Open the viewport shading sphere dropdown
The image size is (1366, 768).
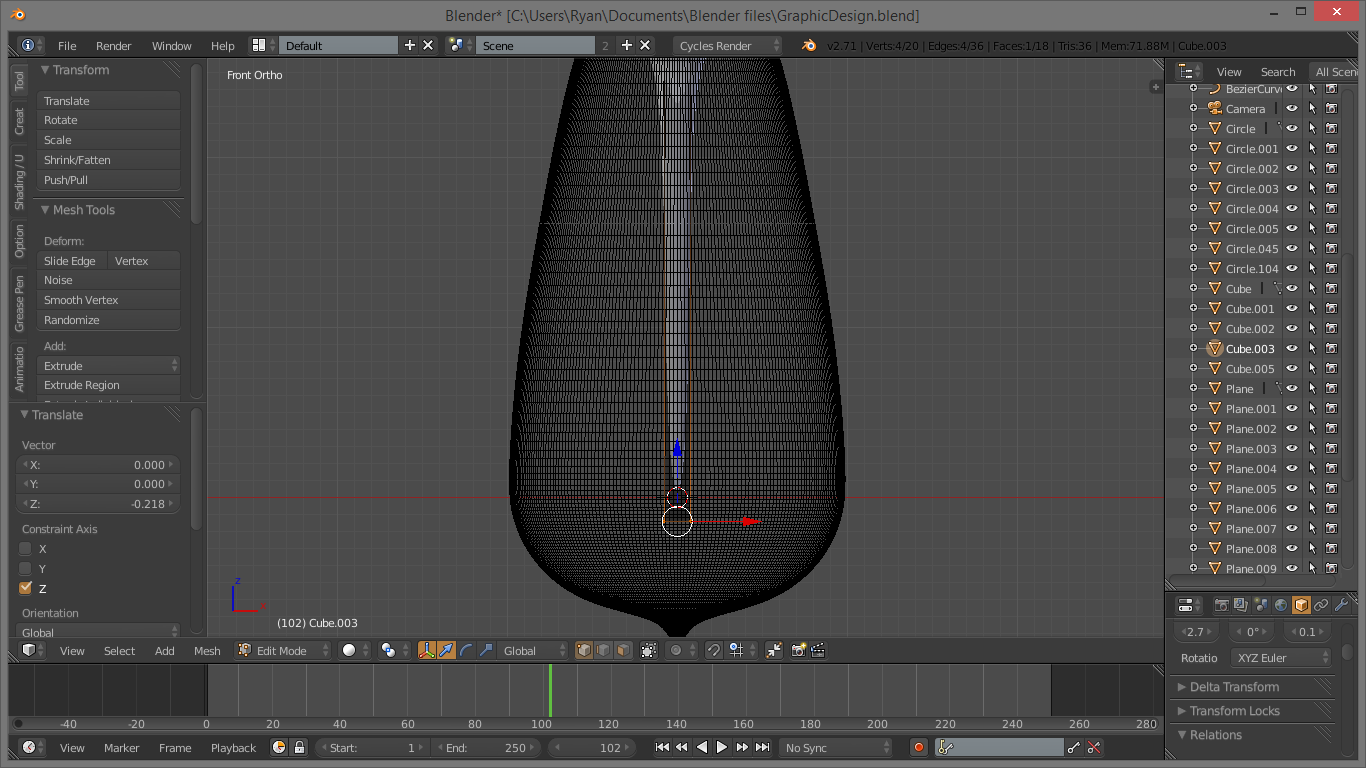(355, 650)
